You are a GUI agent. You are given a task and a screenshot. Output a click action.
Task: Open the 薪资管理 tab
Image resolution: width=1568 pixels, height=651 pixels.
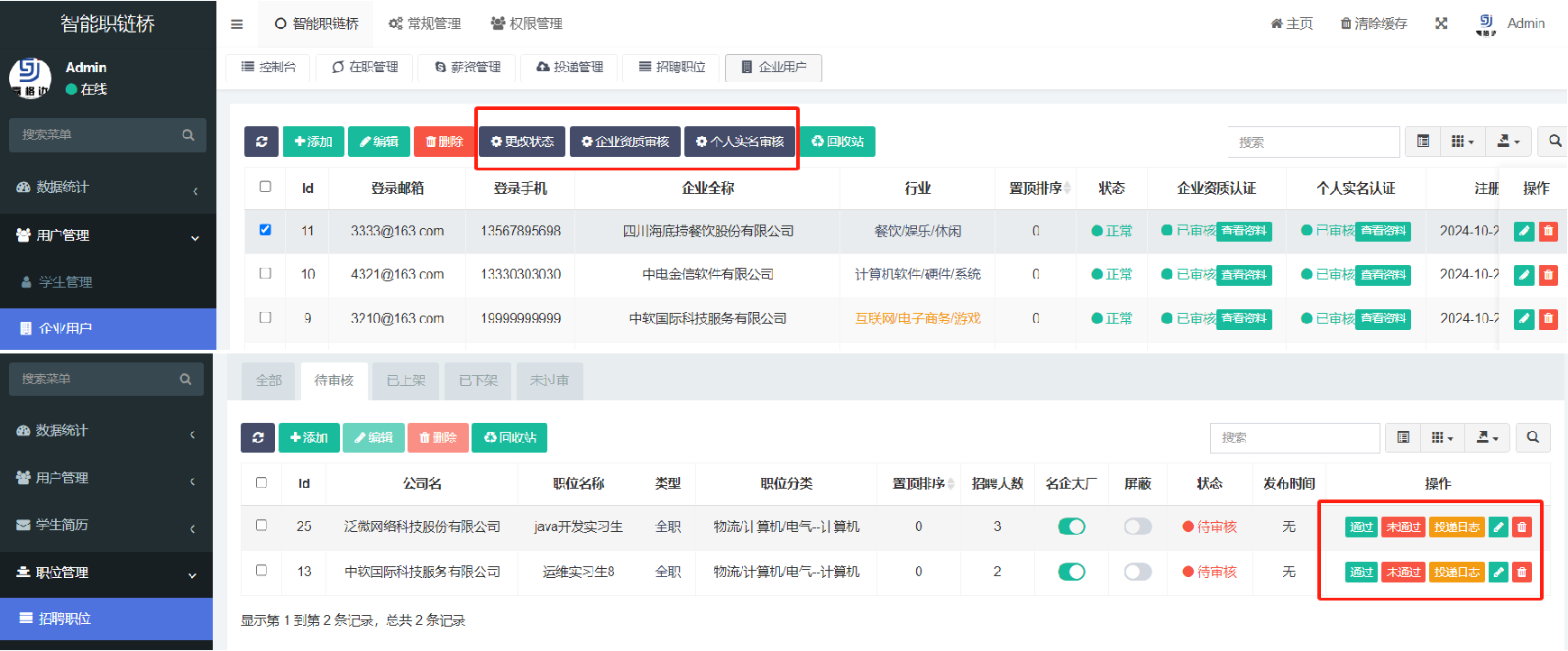pyautogui.click(x=467, y=68)
